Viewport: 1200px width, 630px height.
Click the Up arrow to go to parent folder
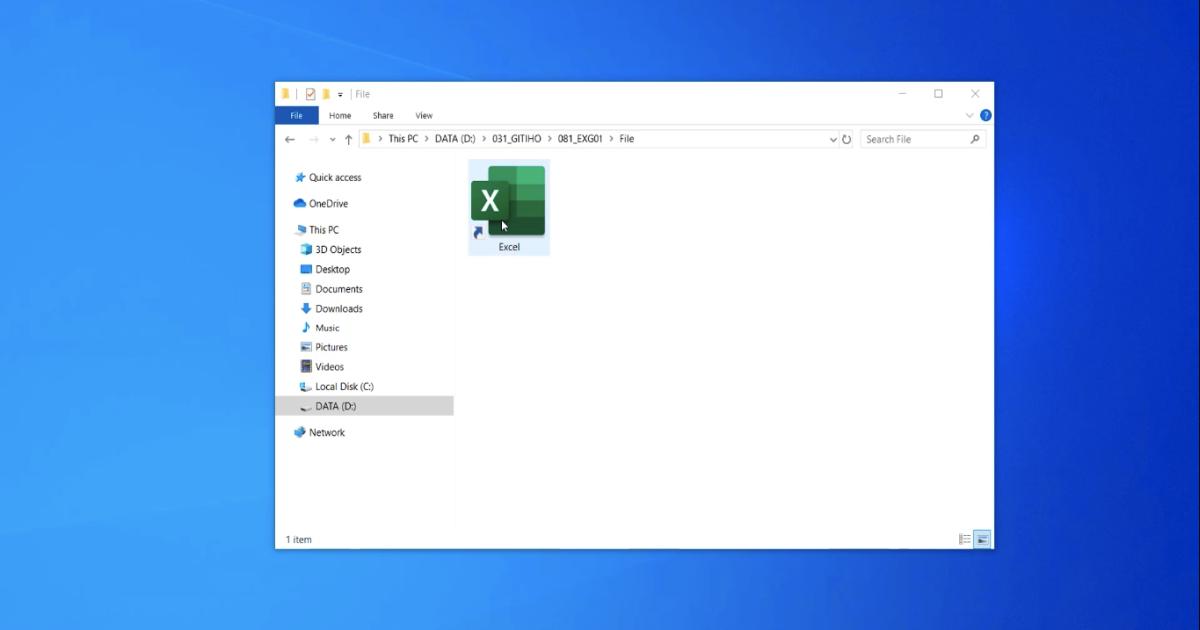tap(348, 139)
